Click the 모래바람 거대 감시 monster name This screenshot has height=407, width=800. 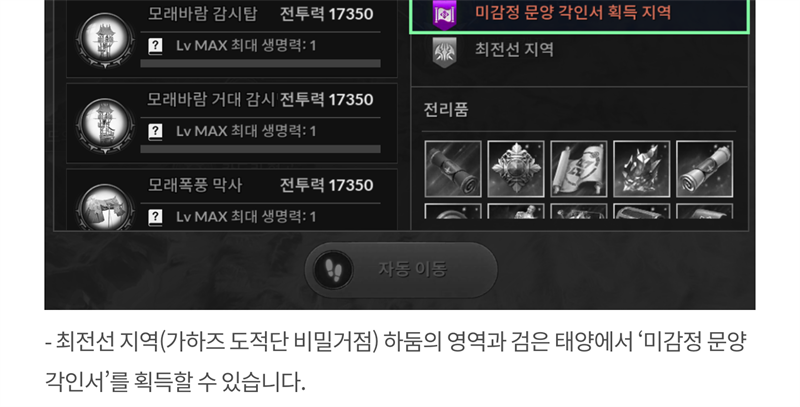[x=211, y=99]
